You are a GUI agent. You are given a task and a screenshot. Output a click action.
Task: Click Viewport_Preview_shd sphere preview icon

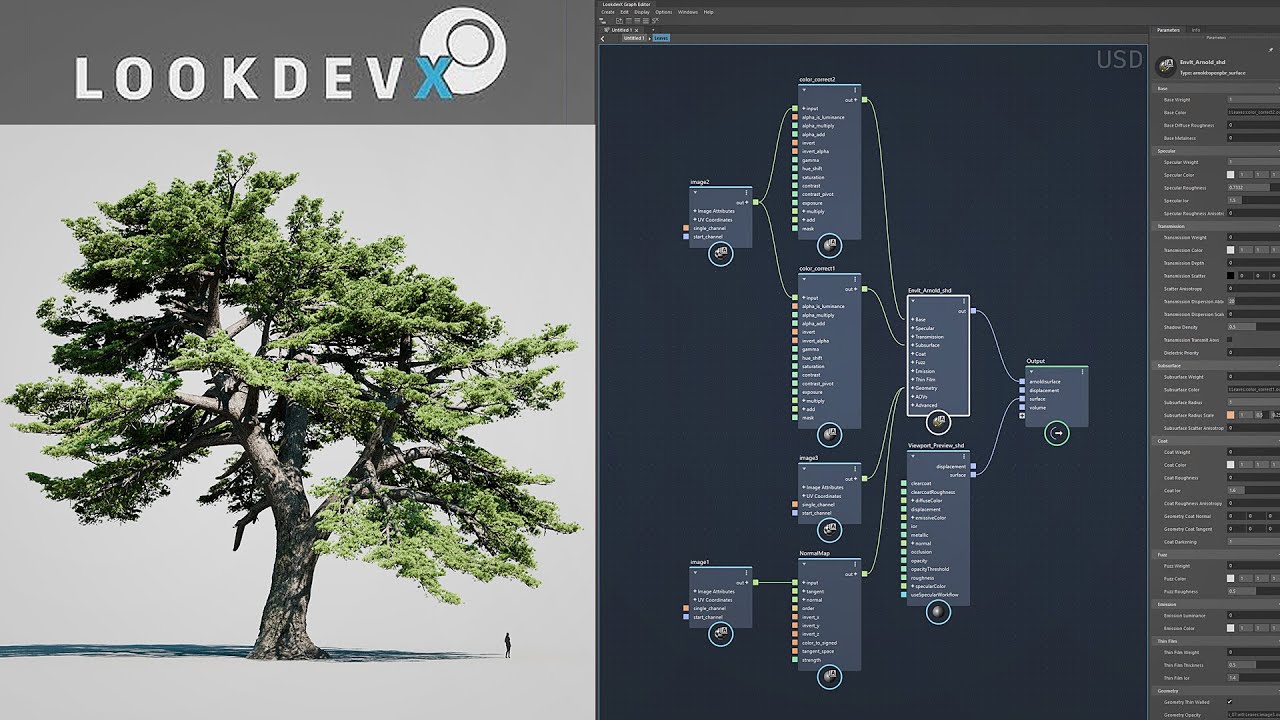tap(938, 612)
